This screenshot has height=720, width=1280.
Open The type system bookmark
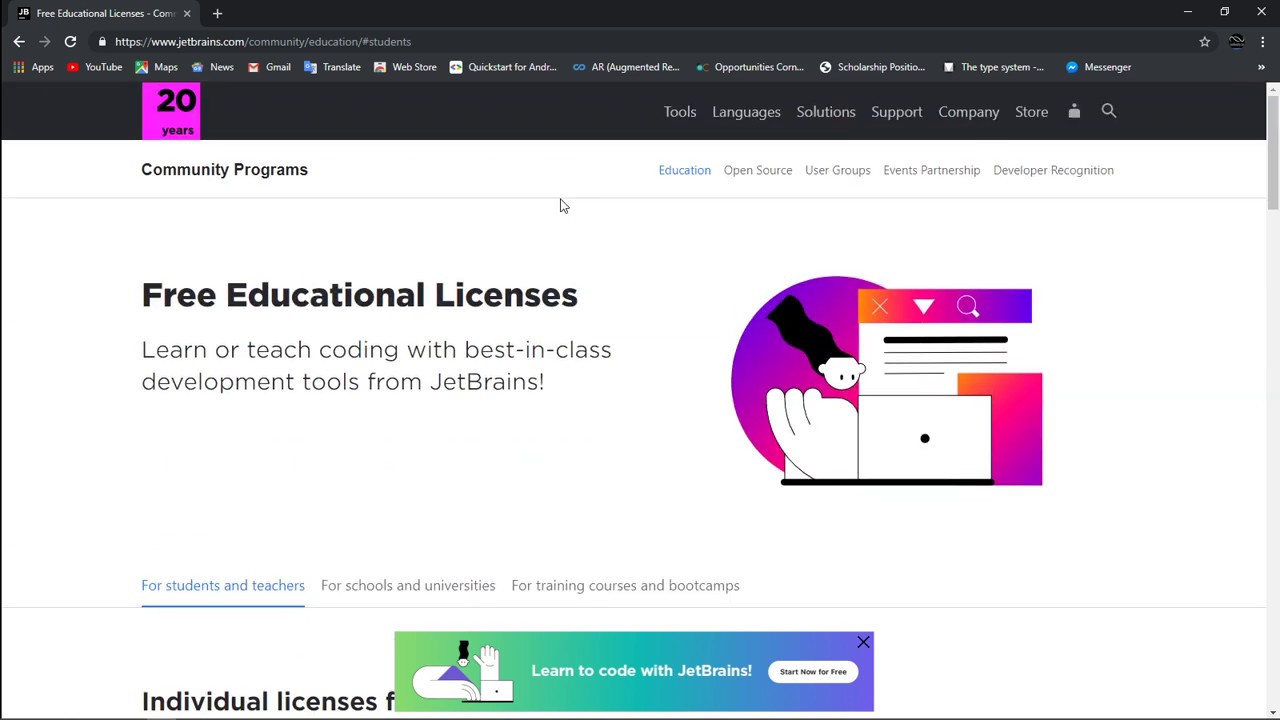click(x=993, y=67)
